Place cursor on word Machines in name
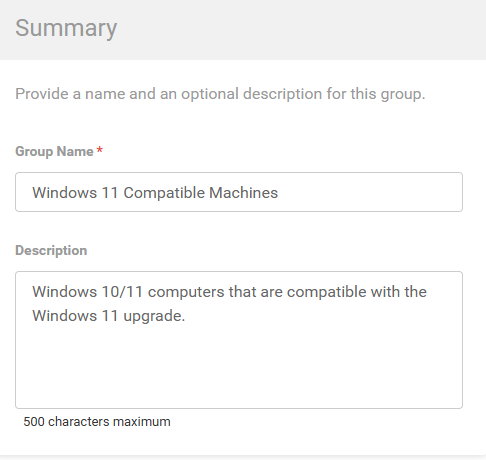This screenshot has height=460, width=486. (x=243, y=193)
